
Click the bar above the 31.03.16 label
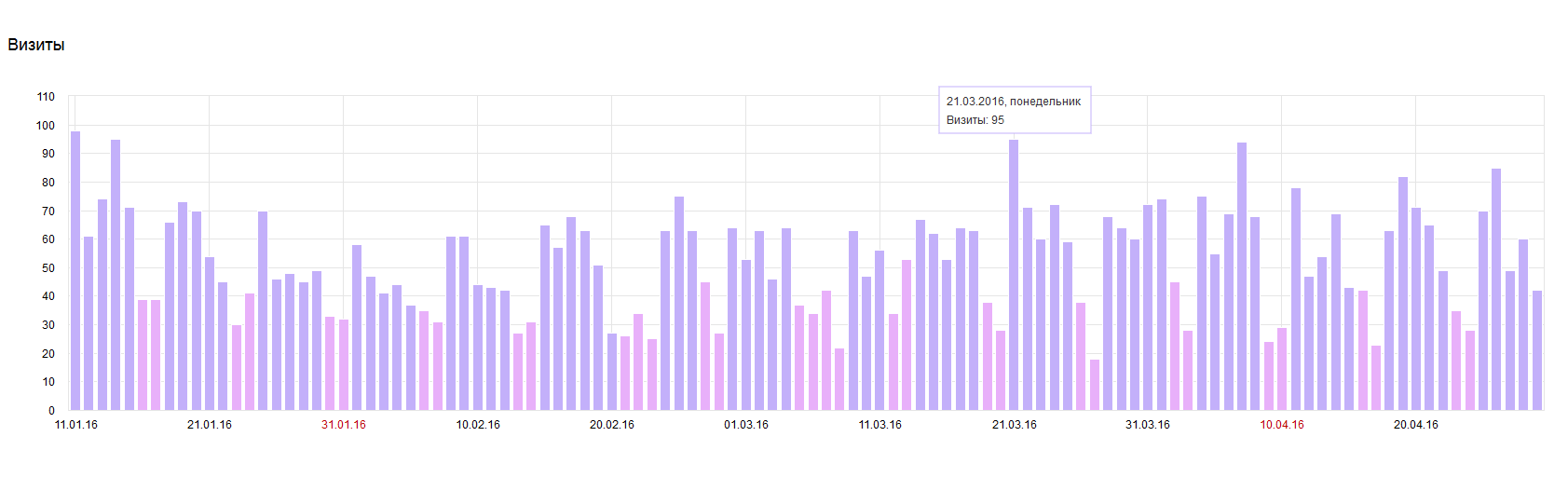(x=1148, y=307)
